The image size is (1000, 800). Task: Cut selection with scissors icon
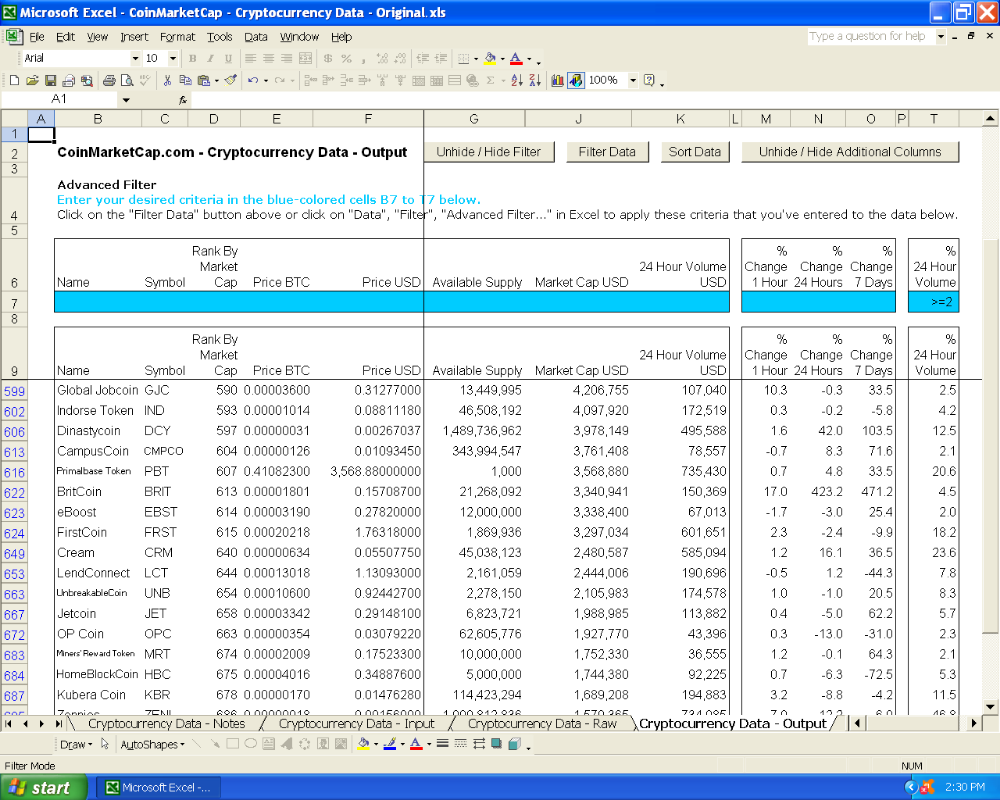pyautogui.click(x=167, y=80)
